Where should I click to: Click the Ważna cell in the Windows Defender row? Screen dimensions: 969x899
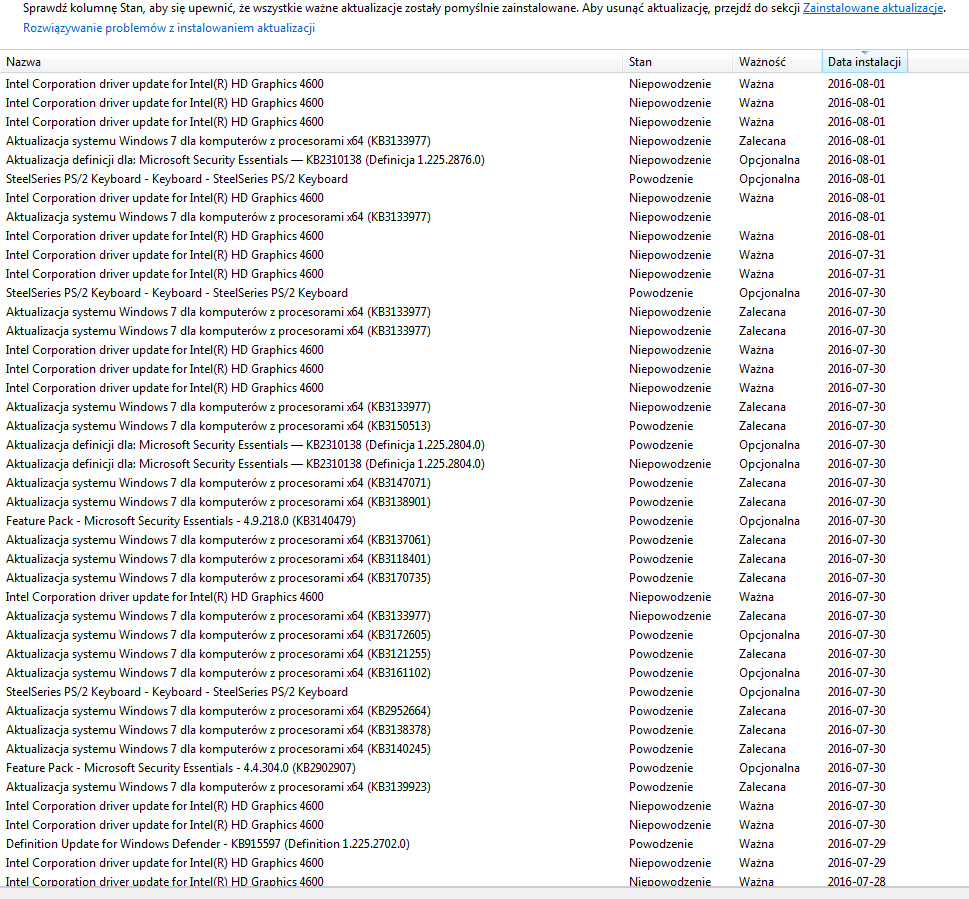tap(756, 844)
